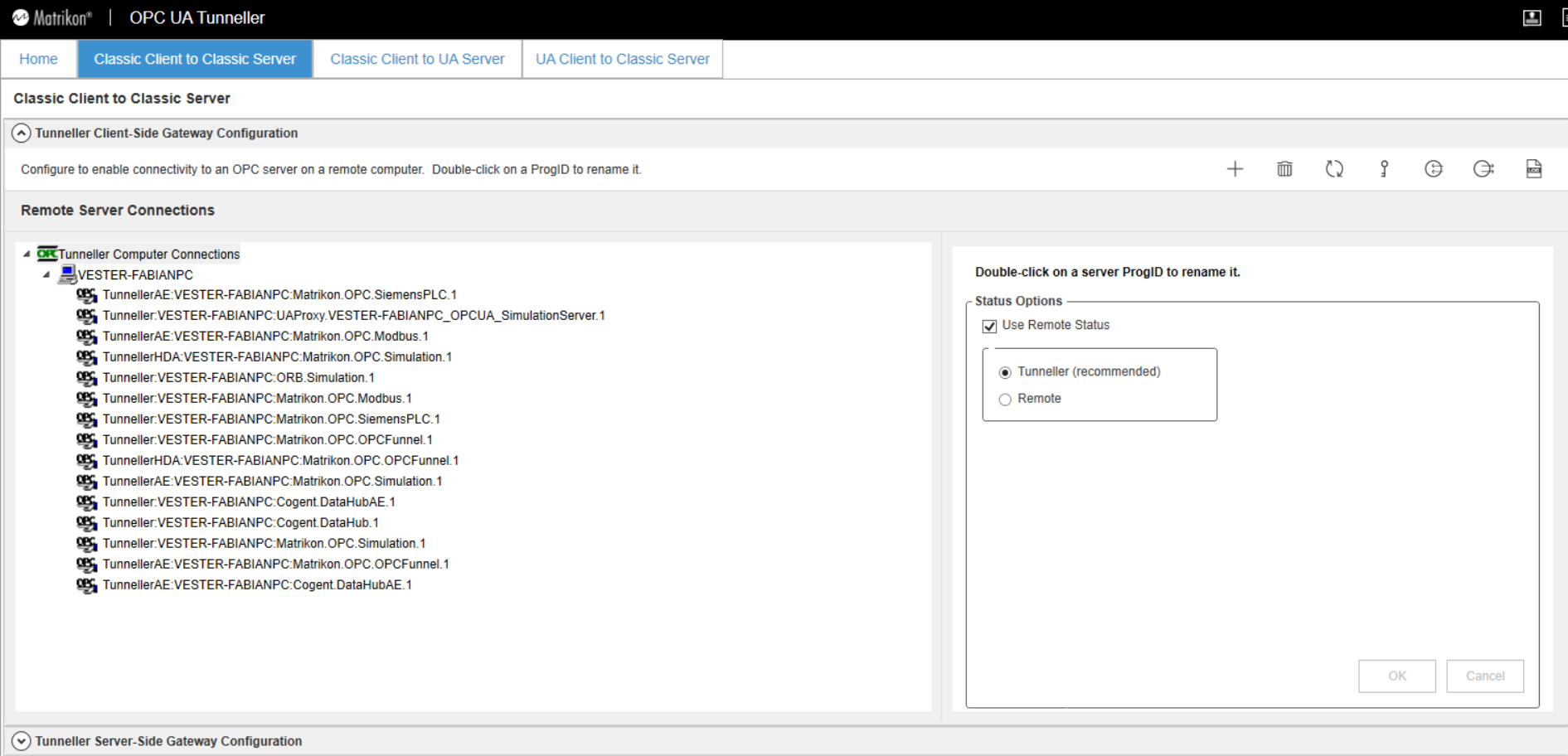Click the key security icon
1568x756 pixels.
(x=1384, y=169)
